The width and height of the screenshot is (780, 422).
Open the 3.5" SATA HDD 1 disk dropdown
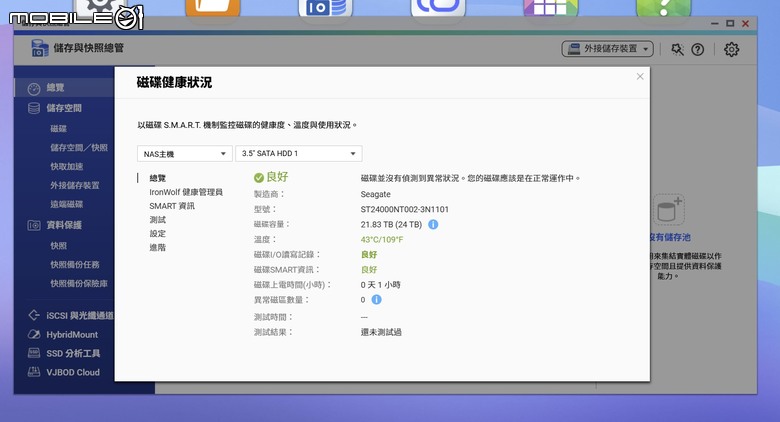[x=298, y=153]
